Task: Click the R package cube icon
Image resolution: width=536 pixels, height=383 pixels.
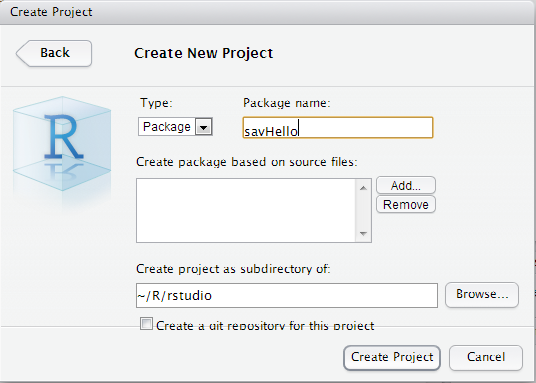Action: 62,144
